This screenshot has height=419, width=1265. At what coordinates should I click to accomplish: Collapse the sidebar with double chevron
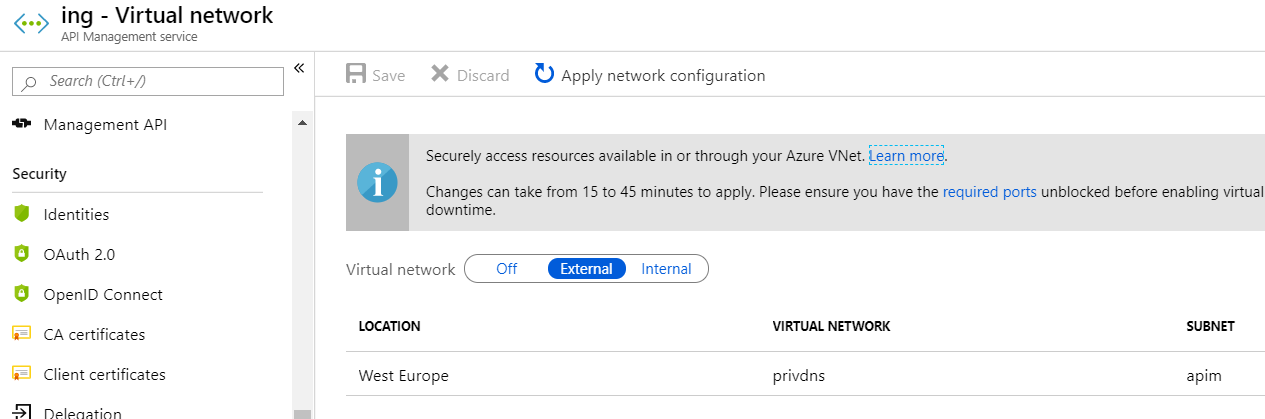click(x=298, y=68)
